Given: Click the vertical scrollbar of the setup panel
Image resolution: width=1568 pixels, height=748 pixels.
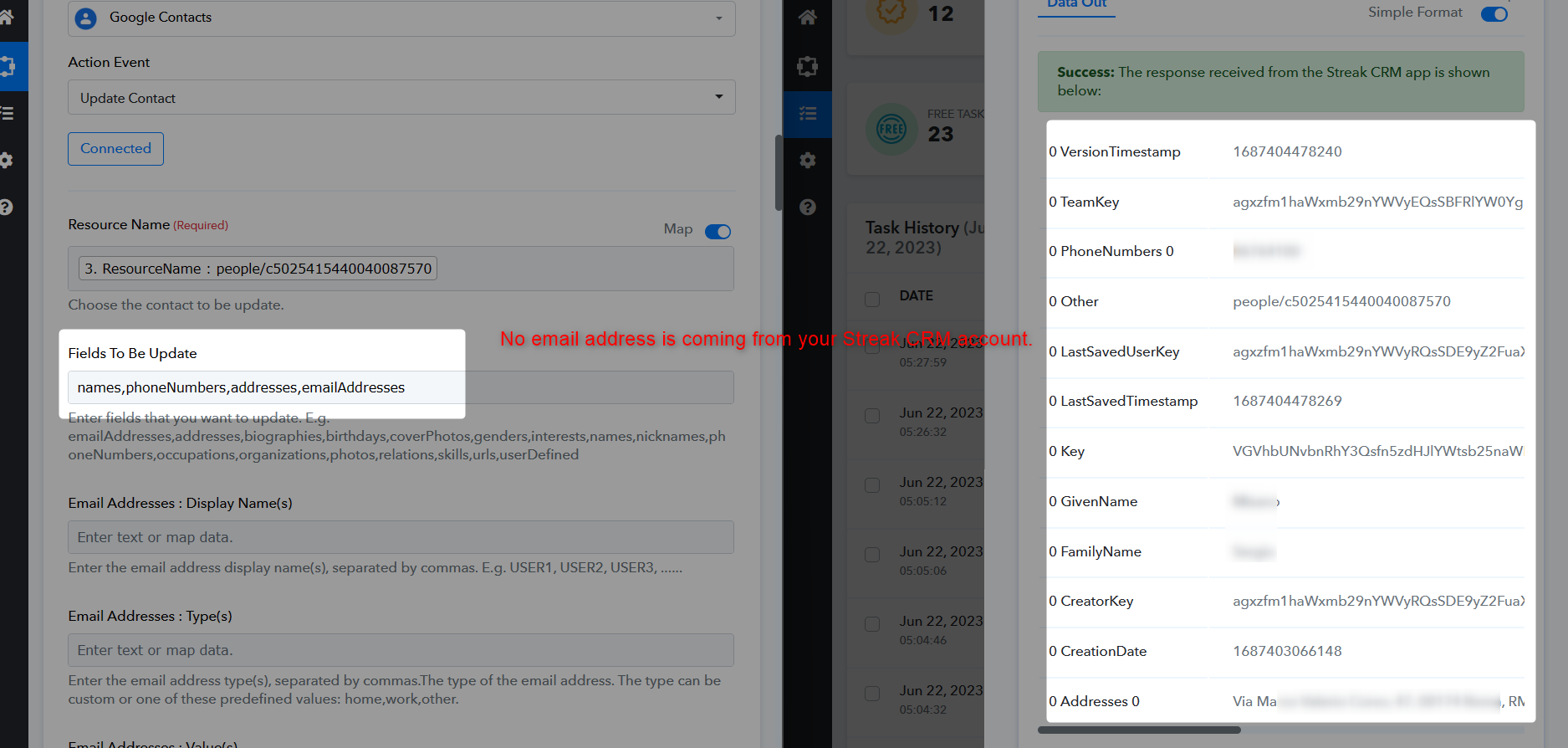Looking at the screenshot, I should pyautogui.click(x=779, y=172).
